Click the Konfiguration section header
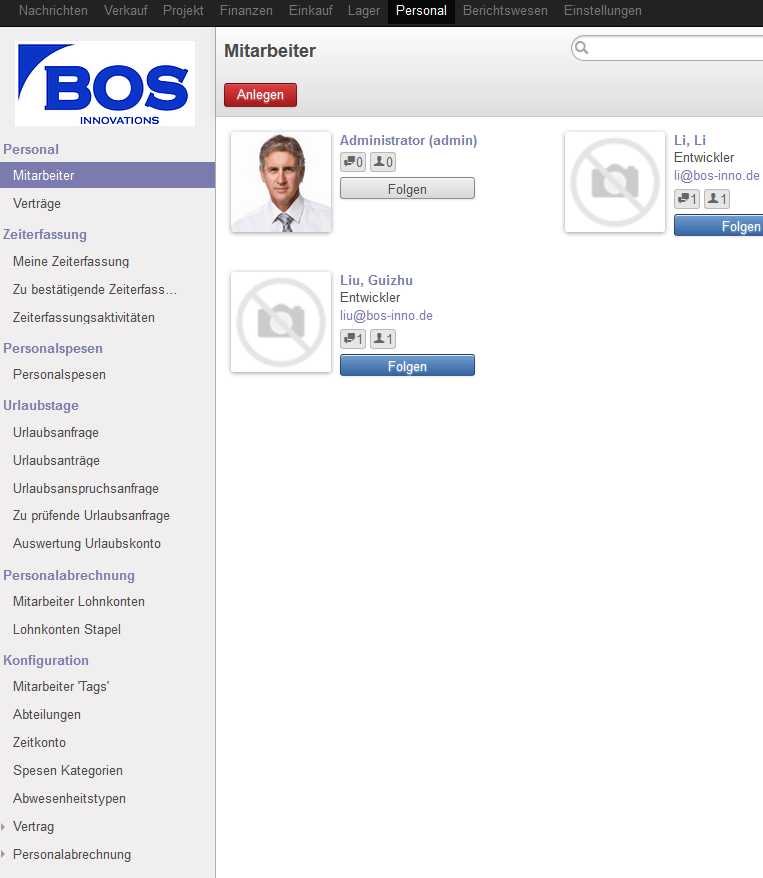 point(46,660)
